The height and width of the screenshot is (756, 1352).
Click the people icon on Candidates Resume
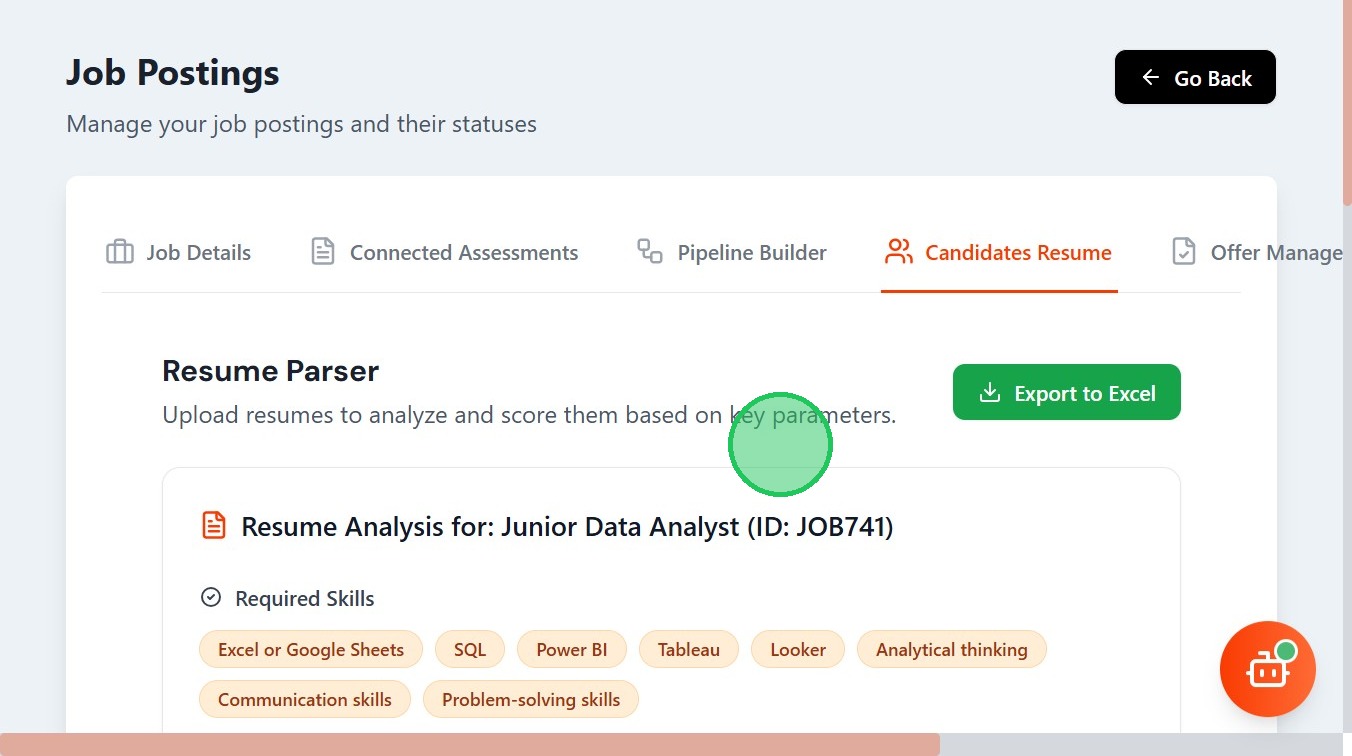(x=899, y=252)
